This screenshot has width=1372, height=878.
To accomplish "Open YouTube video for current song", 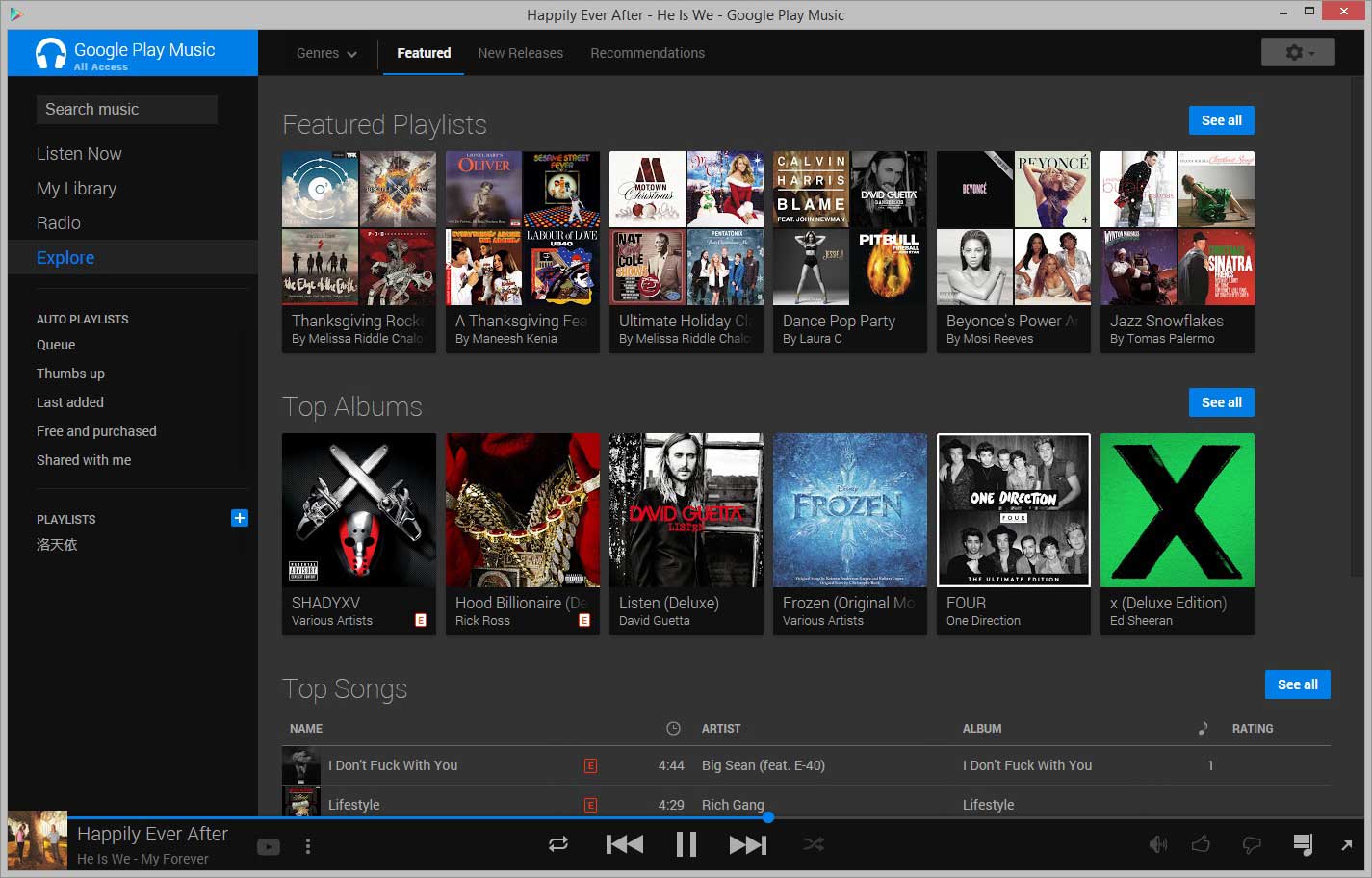I will tap(269, 847).
